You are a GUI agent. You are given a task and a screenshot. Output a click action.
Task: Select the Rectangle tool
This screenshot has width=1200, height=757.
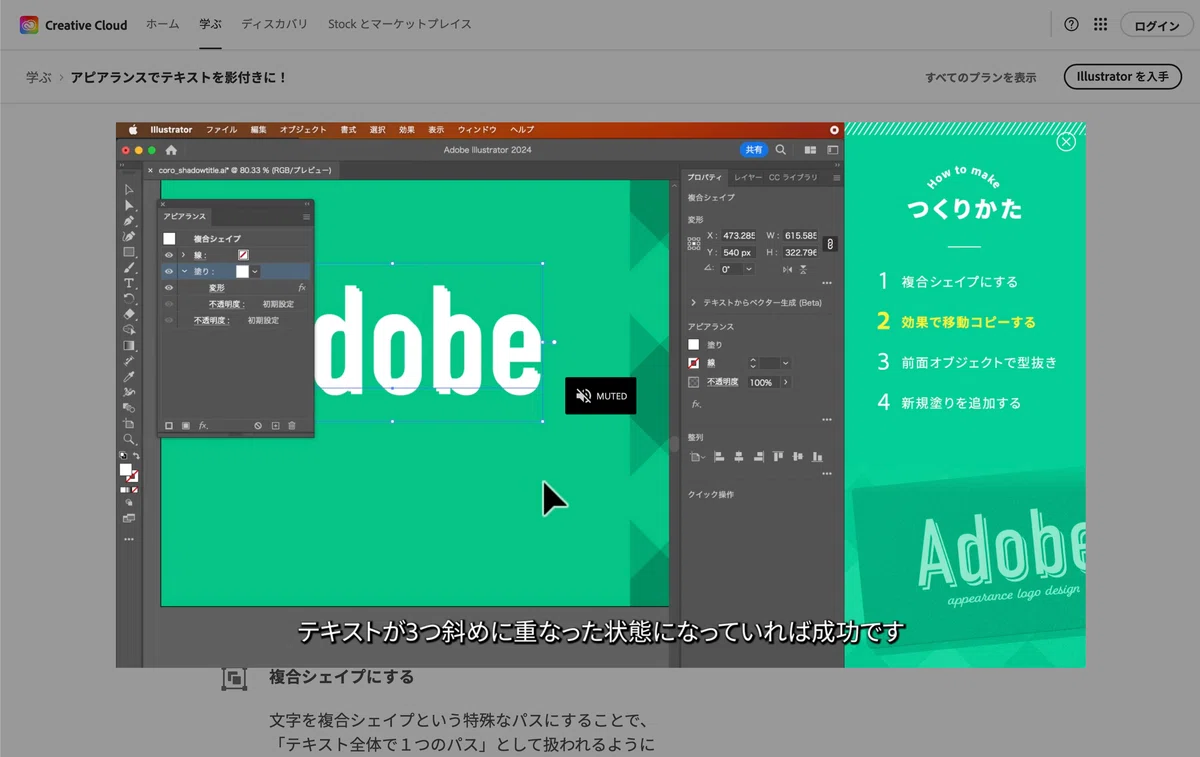pyautogui.click(x=129, y=252)
